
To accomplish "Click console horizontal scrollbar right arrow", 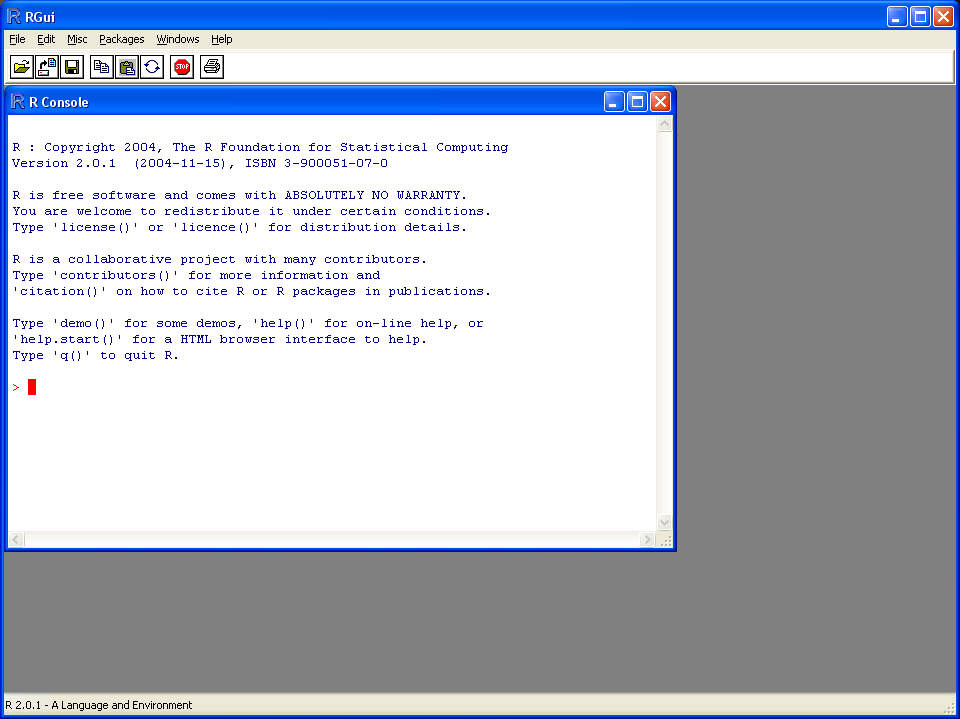I will coord(647,540).
